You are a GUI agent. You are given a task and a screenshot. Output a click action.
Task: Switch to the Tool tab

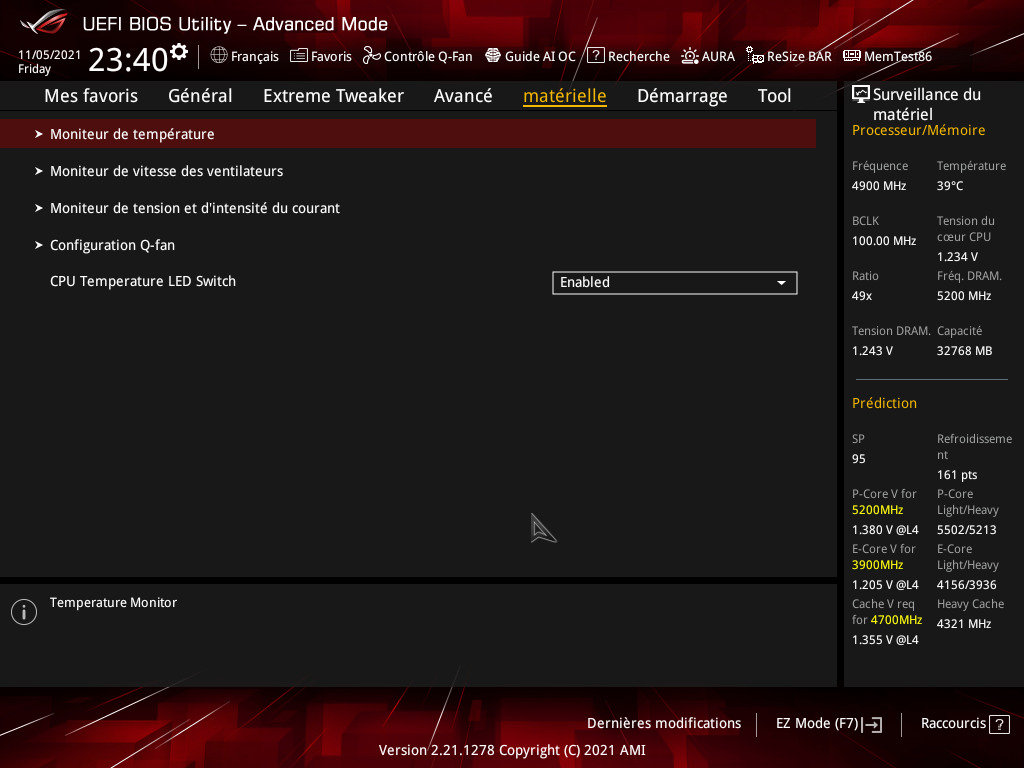[x=775, y=96]
